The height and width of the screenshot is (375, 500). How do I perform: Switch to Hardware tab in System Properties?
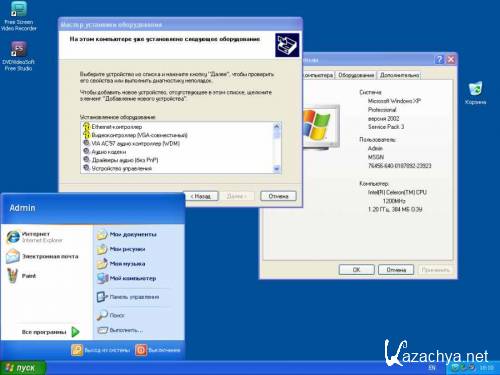[x=356, y=75]
